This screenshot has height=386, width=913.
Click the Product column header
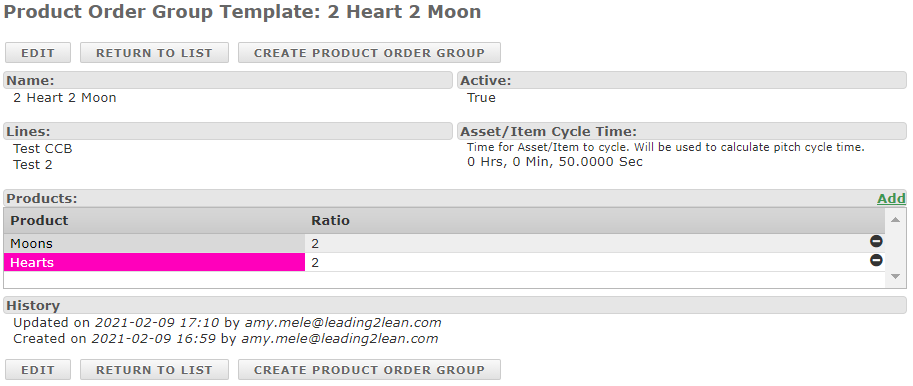pyautogui.click(x=154, y=221)
